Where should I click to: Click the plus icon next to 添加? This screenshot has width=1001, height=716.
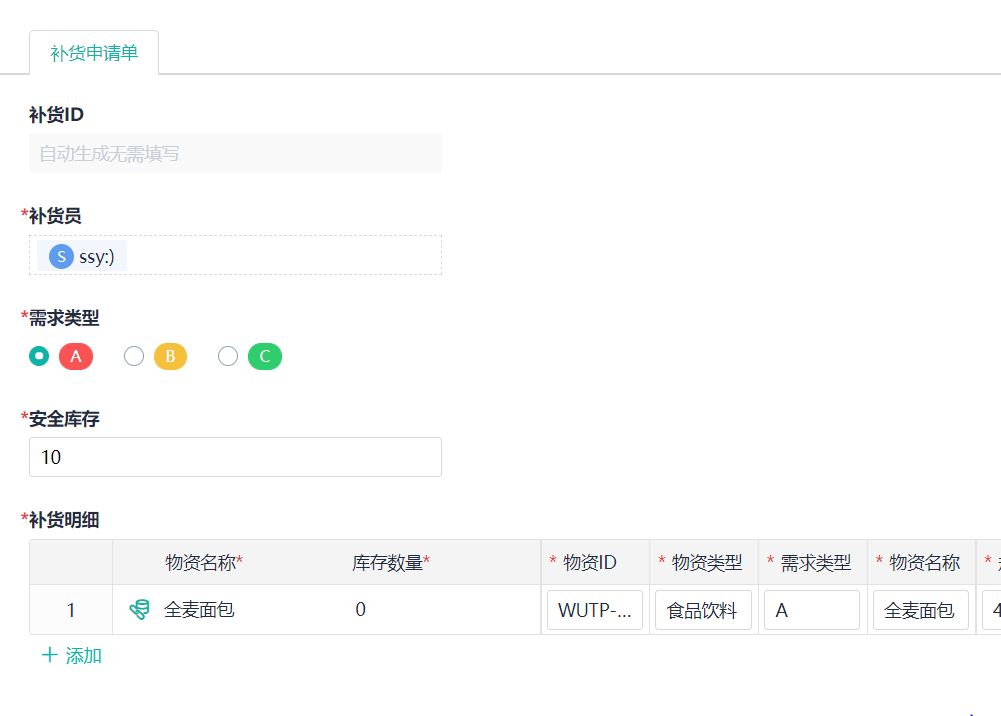click(x=49, y=656)
